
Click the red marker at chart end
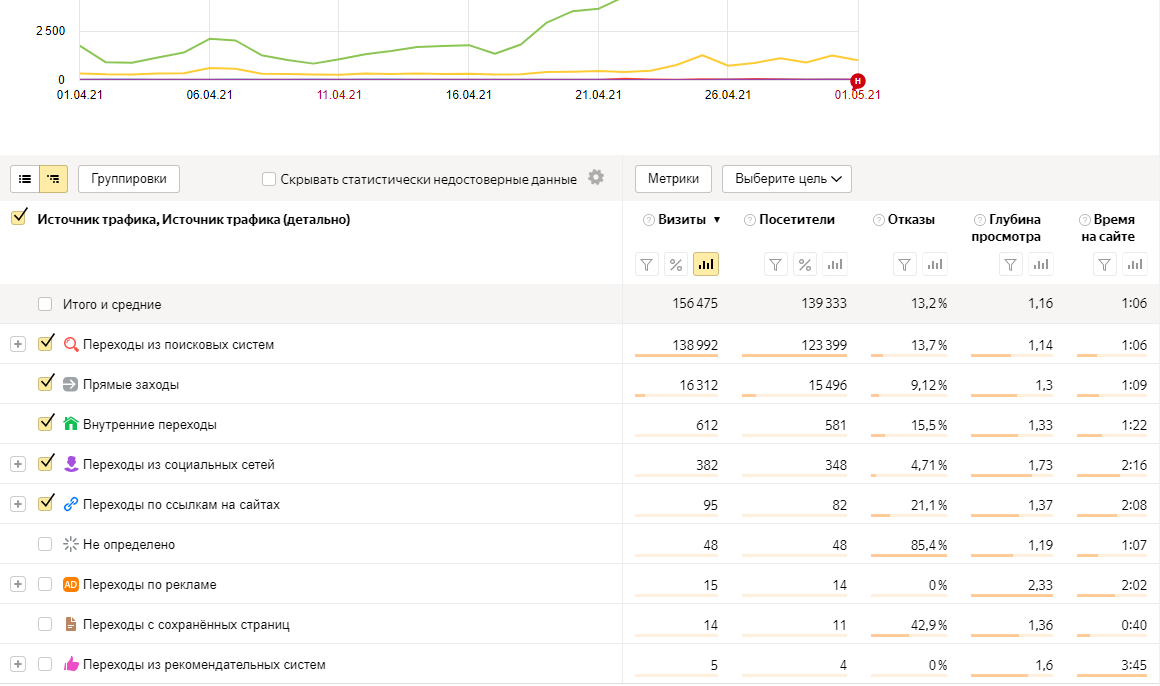pos(857,80)
